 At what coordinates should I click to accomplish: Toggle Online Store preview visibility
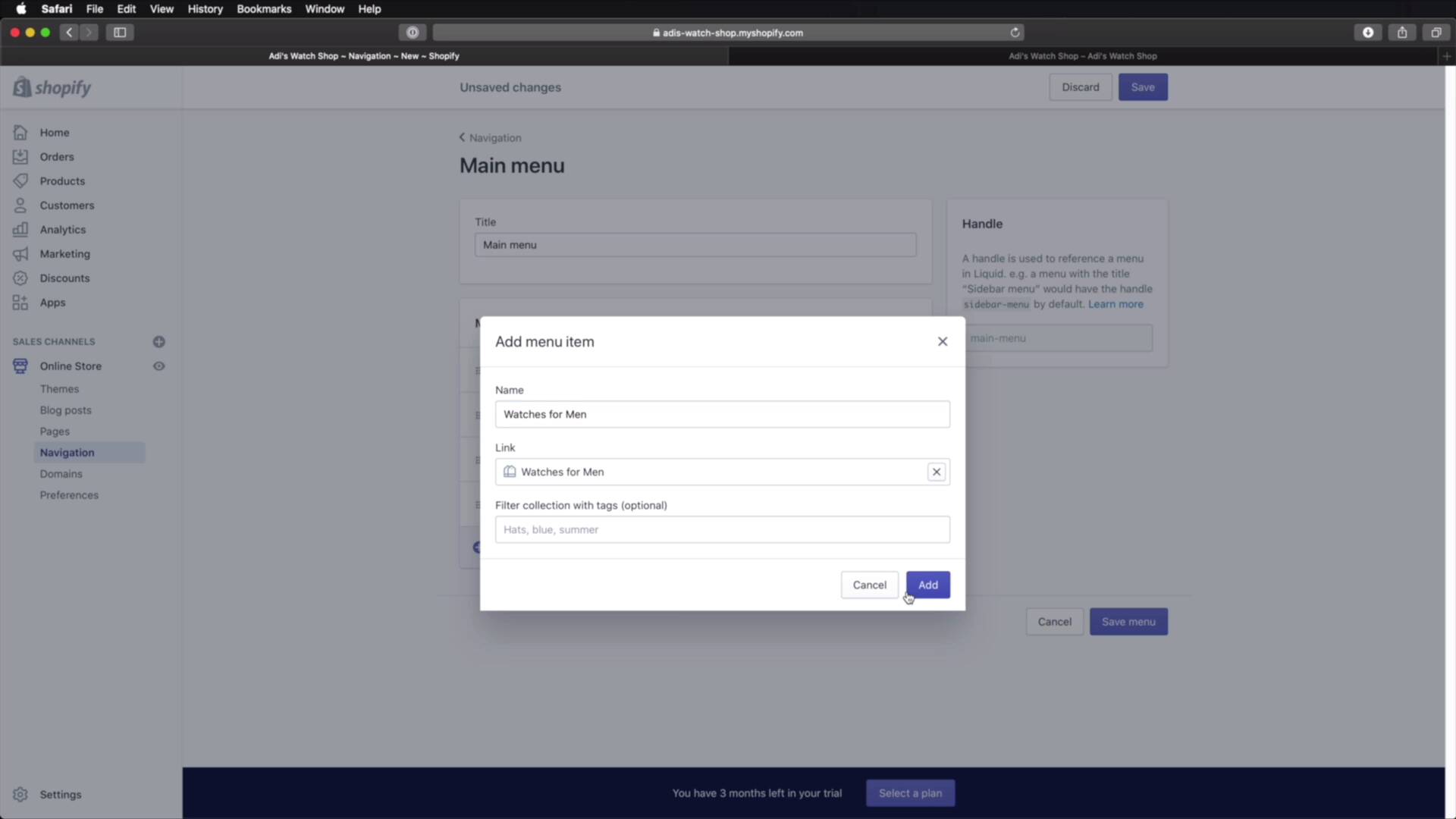tap(159, 366)
